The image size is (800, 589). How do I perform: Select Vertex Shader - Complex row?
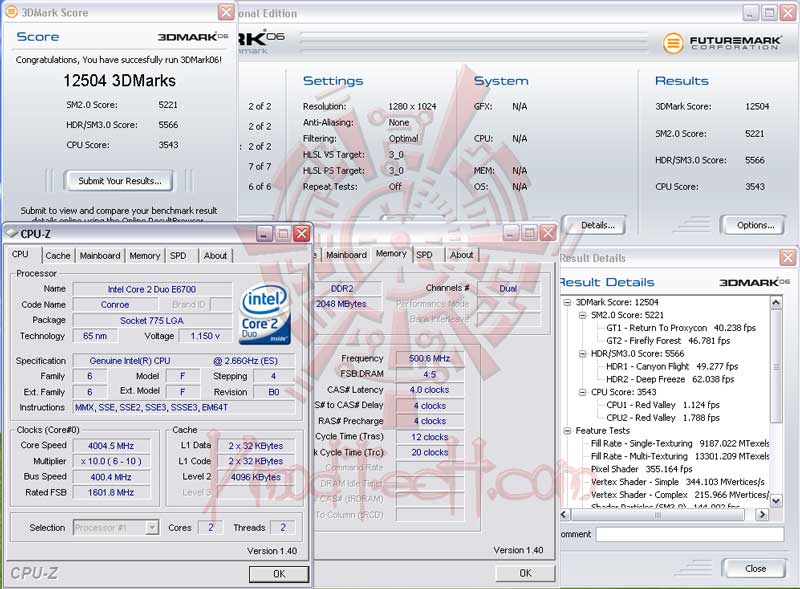(x=680, y=495)
